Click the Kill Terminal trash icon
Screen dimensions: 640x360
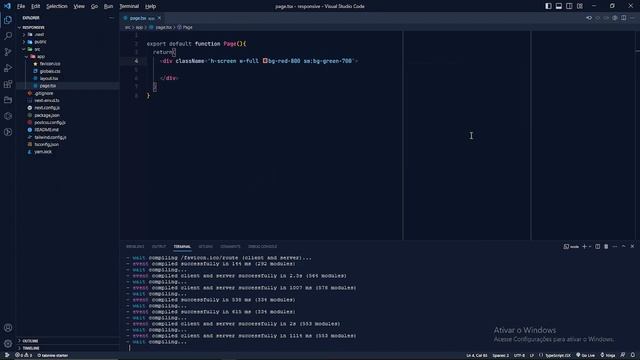606,247
